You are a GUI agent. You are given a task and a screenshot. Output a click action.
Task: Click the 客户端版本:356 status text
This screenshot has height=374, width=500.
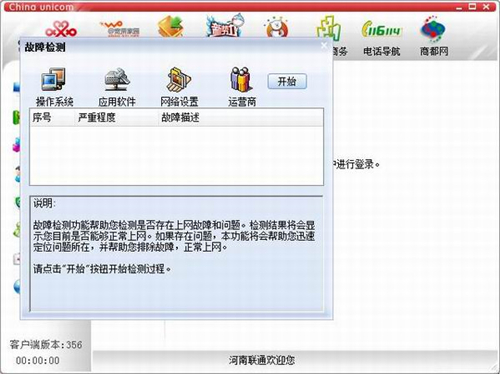(x=46, y=345)
